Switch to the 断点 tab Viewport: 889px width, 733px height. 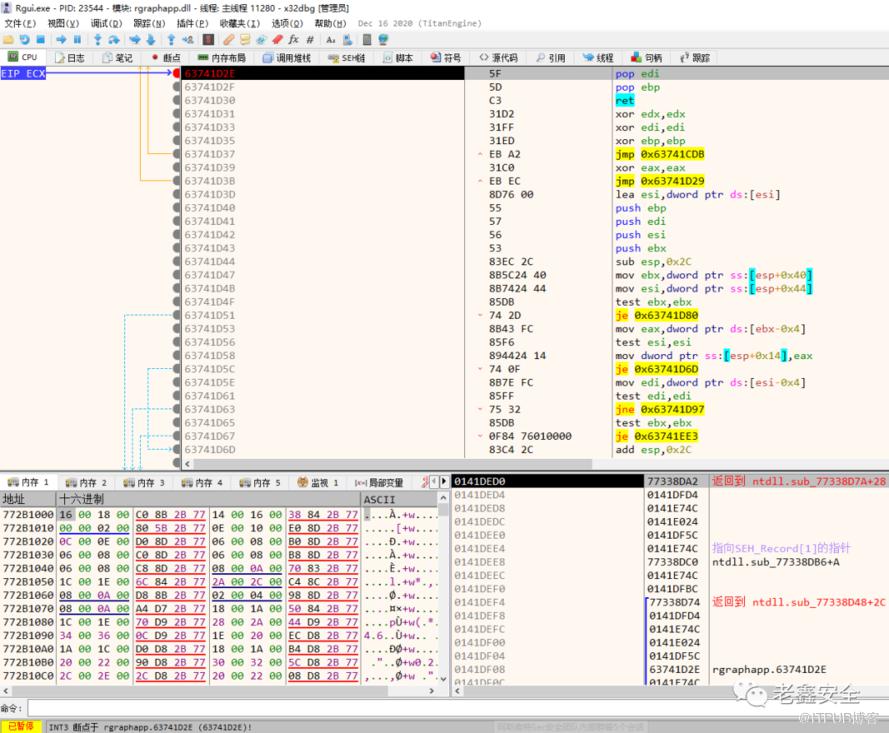[x=166, y=58]
